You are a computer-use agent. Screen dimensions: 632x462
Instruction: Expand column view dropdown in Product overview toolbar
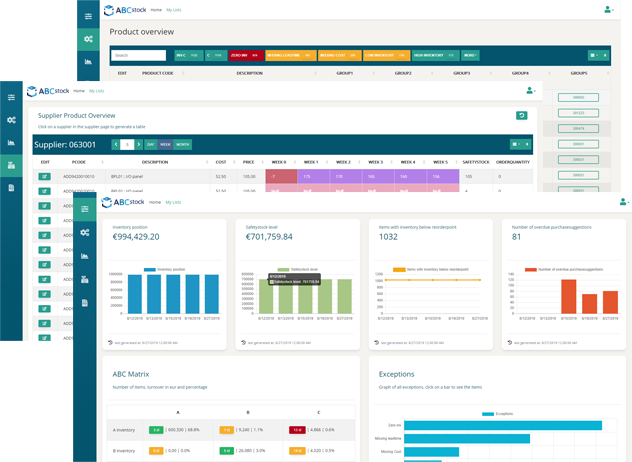coord(596,55)
